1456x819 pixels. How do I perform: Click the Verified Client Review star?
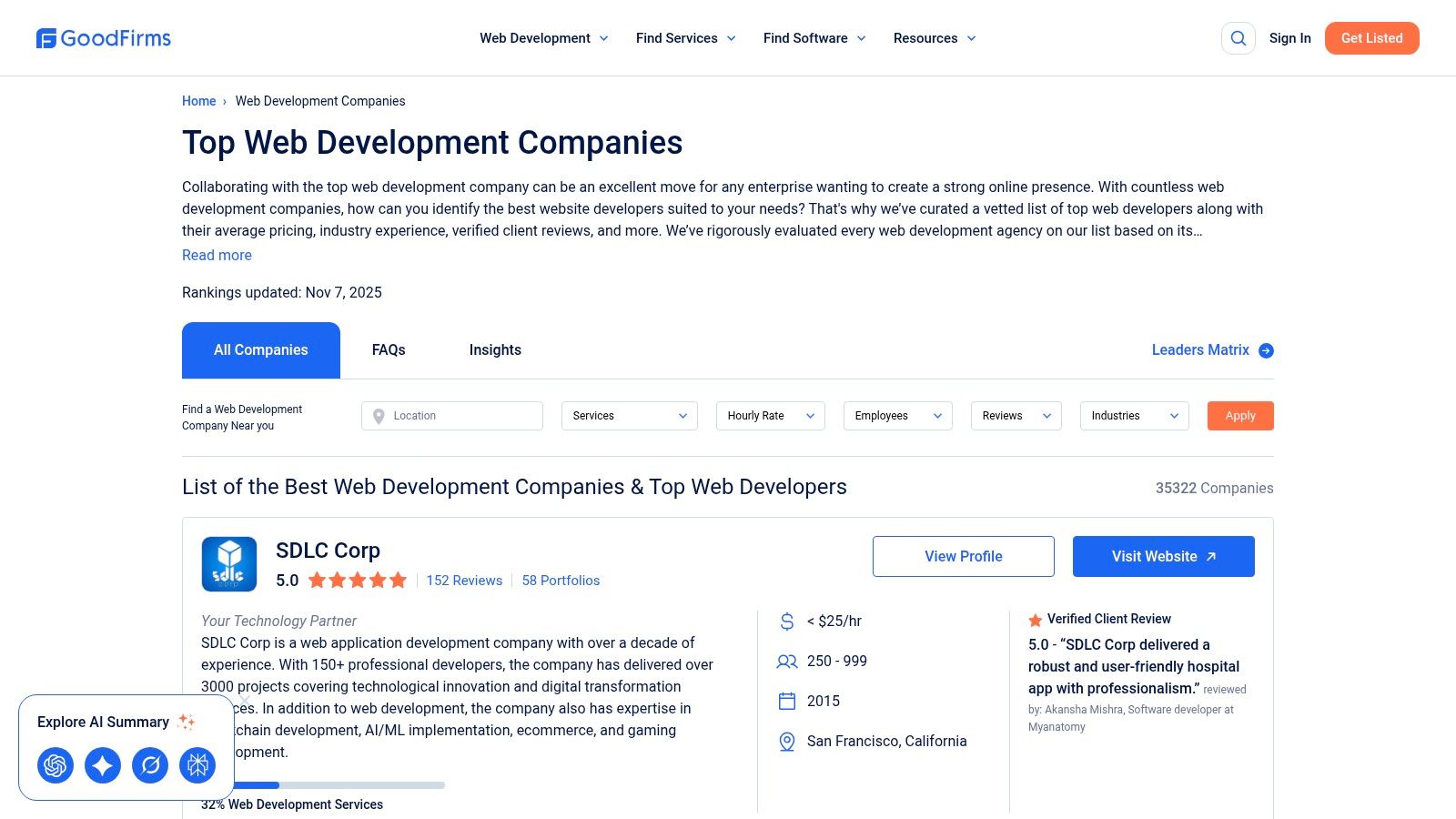pos(1036,619)
